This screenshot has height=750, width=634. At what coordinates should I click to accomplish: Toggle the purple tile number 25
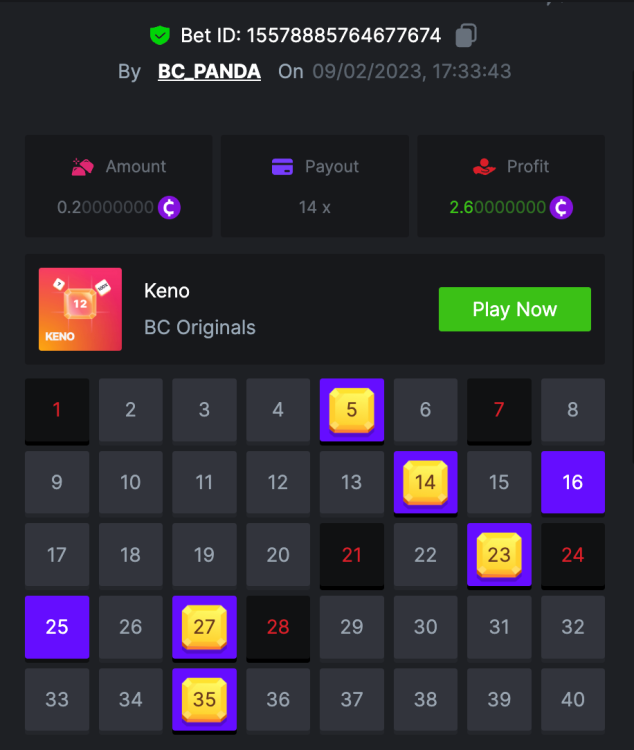57,627
